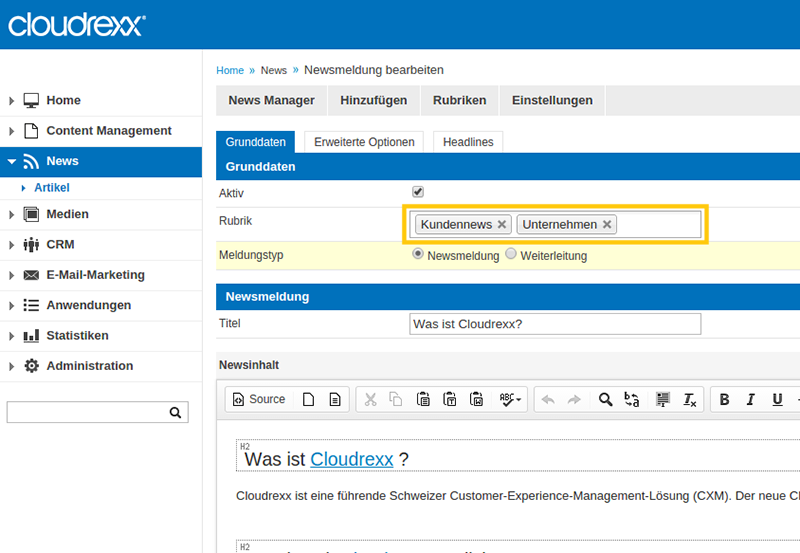Toggle bold formatting
This screenshot has height=553, width=800.
tap(724, 399)
